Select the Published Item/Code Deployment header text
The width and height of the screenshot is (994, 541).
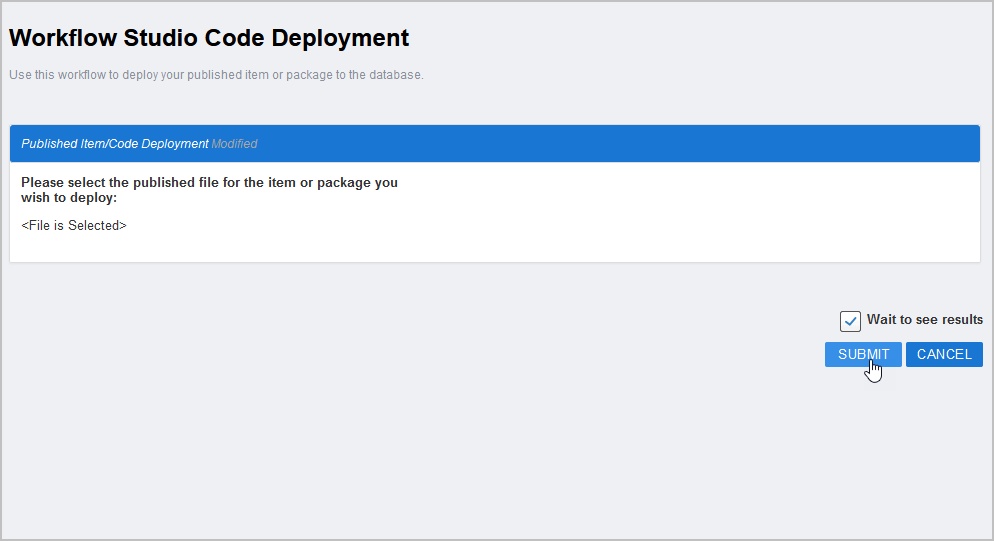[x=114, y=144]
